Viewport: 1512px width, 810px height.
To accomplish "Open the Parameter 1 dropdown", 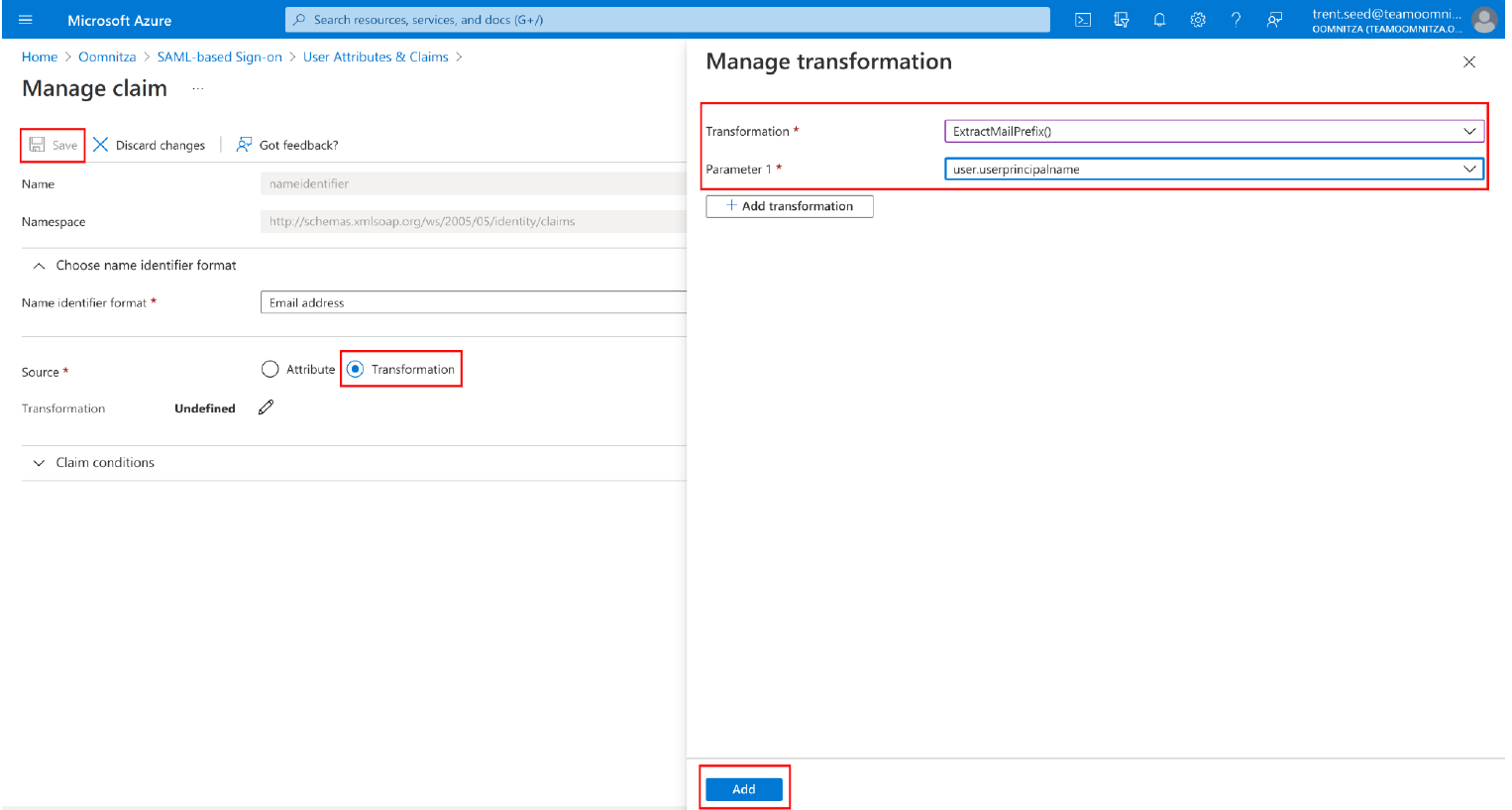I will tap(1213, 170).
